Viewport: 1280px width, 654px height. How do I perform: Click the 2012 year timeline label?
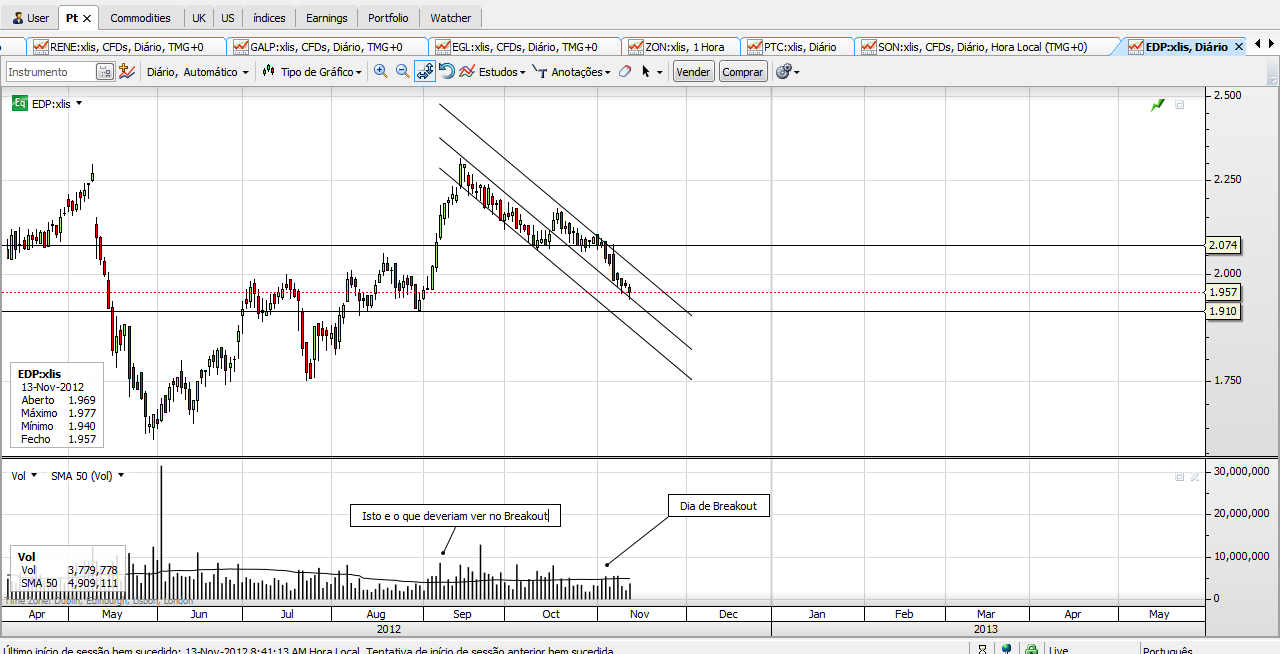click(x=388, y=629)
